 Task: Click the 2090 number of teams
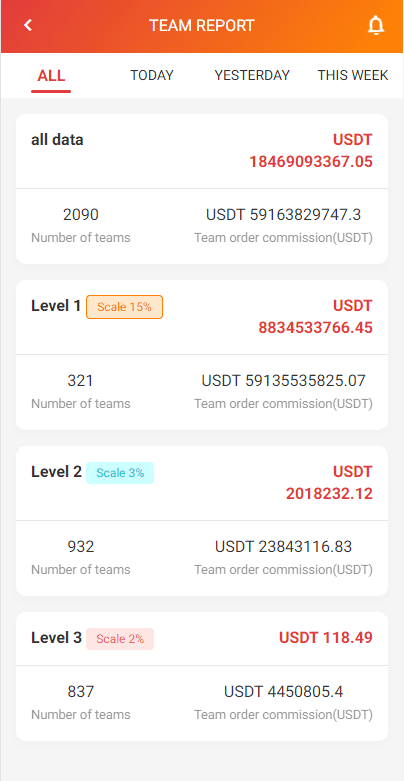[x=81, y=215]
